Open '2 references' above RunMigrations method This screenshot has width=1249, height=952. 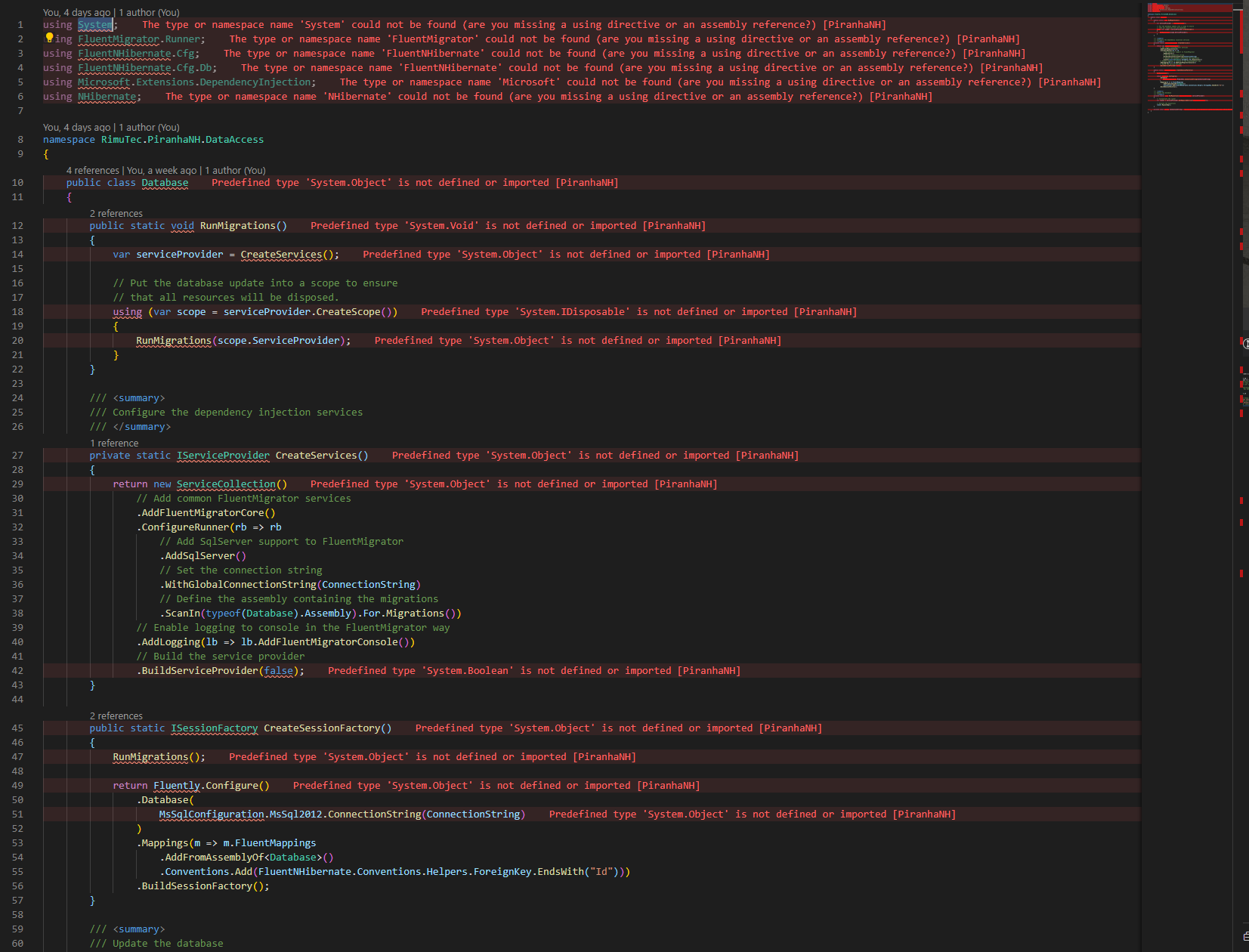(116, 213)
